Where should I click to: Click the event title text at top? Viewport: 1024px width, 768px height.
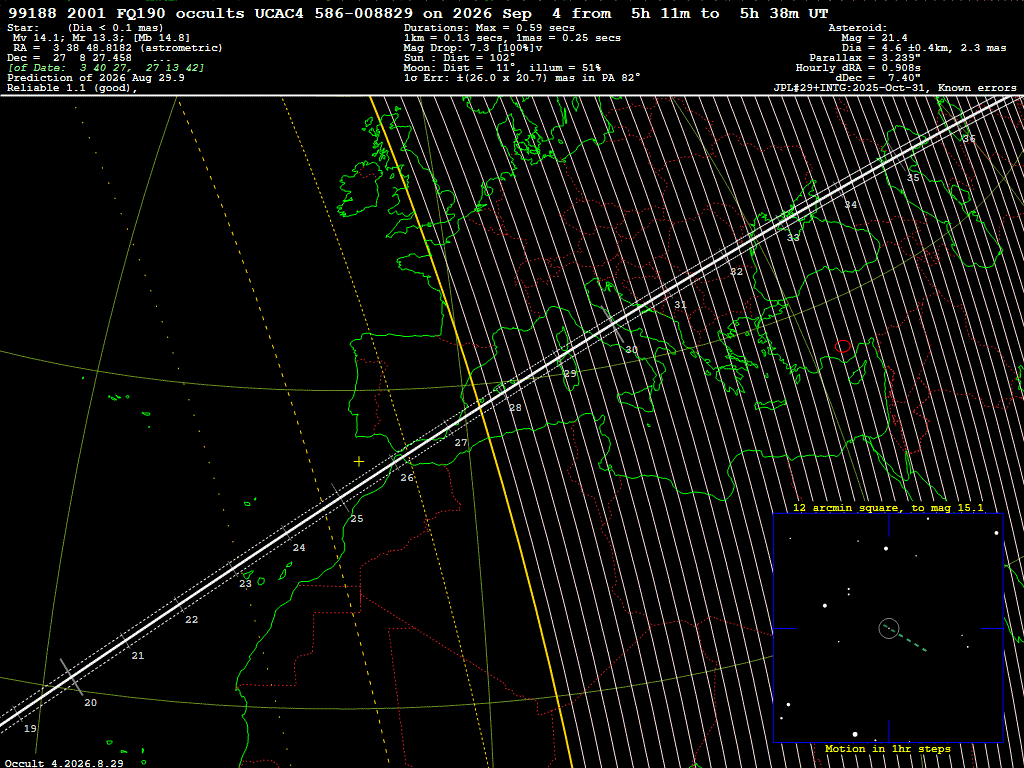(x=418, y=13)
